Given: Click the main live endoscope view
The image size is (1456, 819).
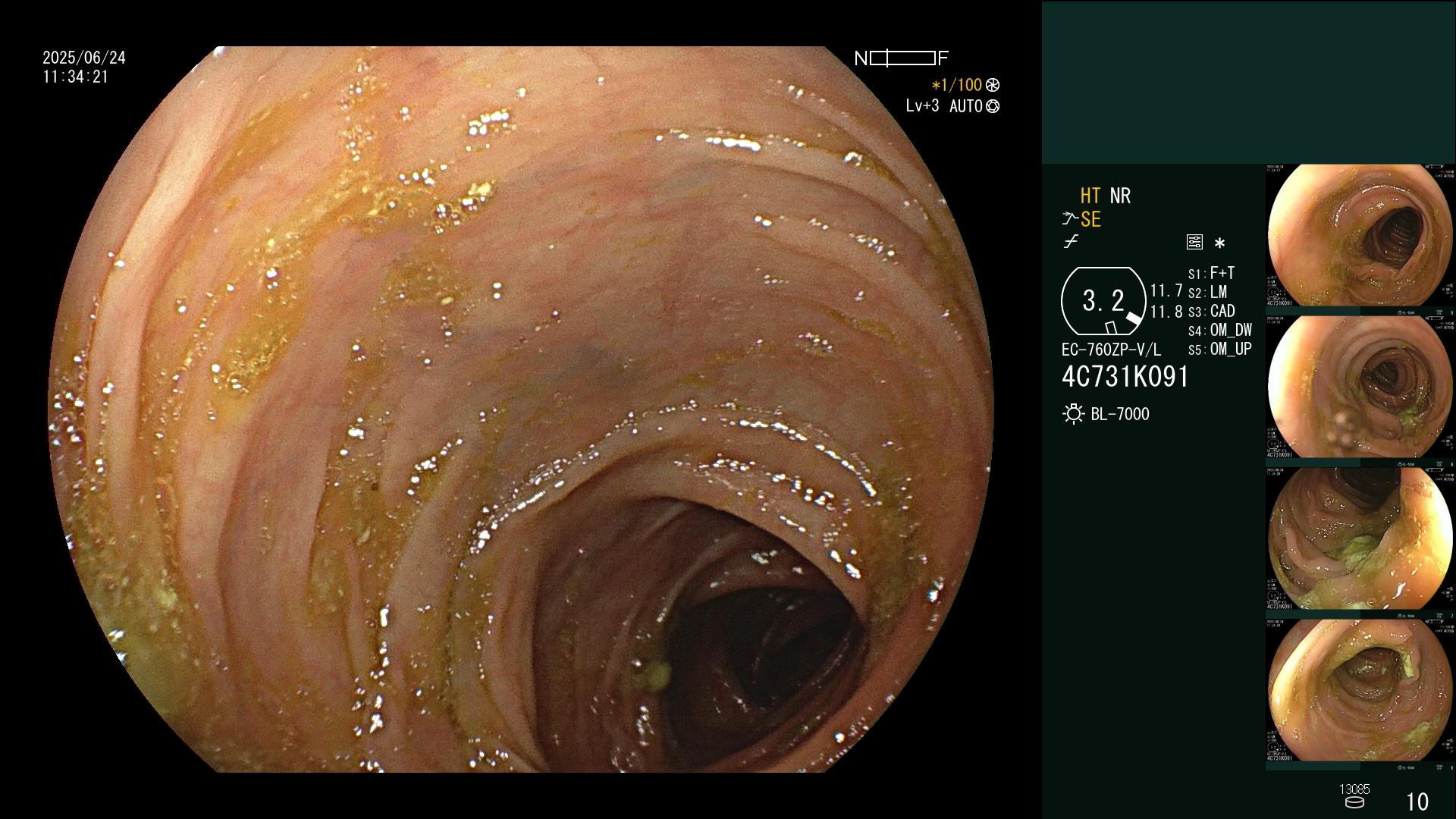Looking at the screenshot, I should click(x=521, y=409).
